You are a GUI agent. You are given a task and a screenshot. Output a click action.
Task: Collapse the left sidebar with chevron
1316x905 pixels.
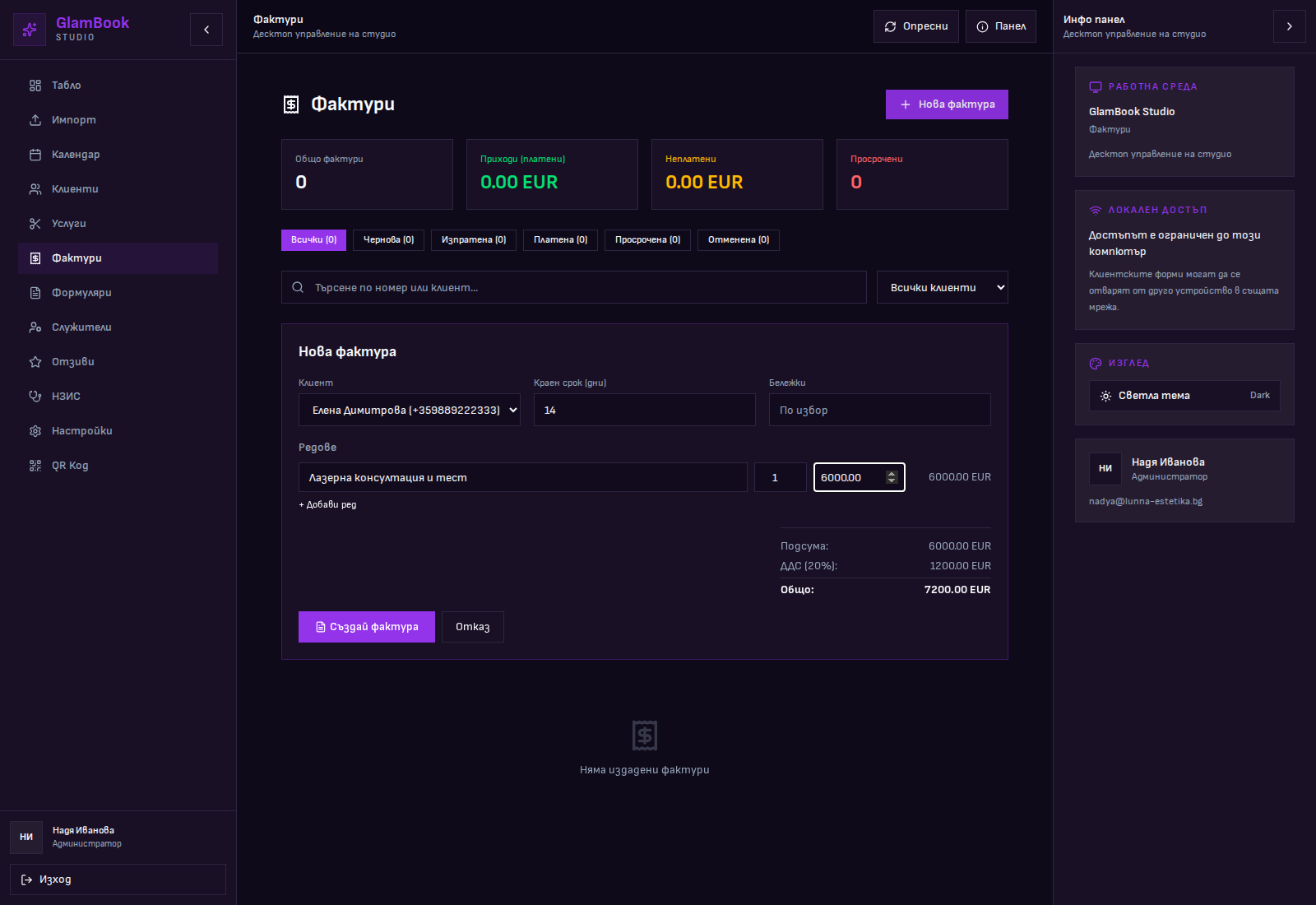pos(206,30)
